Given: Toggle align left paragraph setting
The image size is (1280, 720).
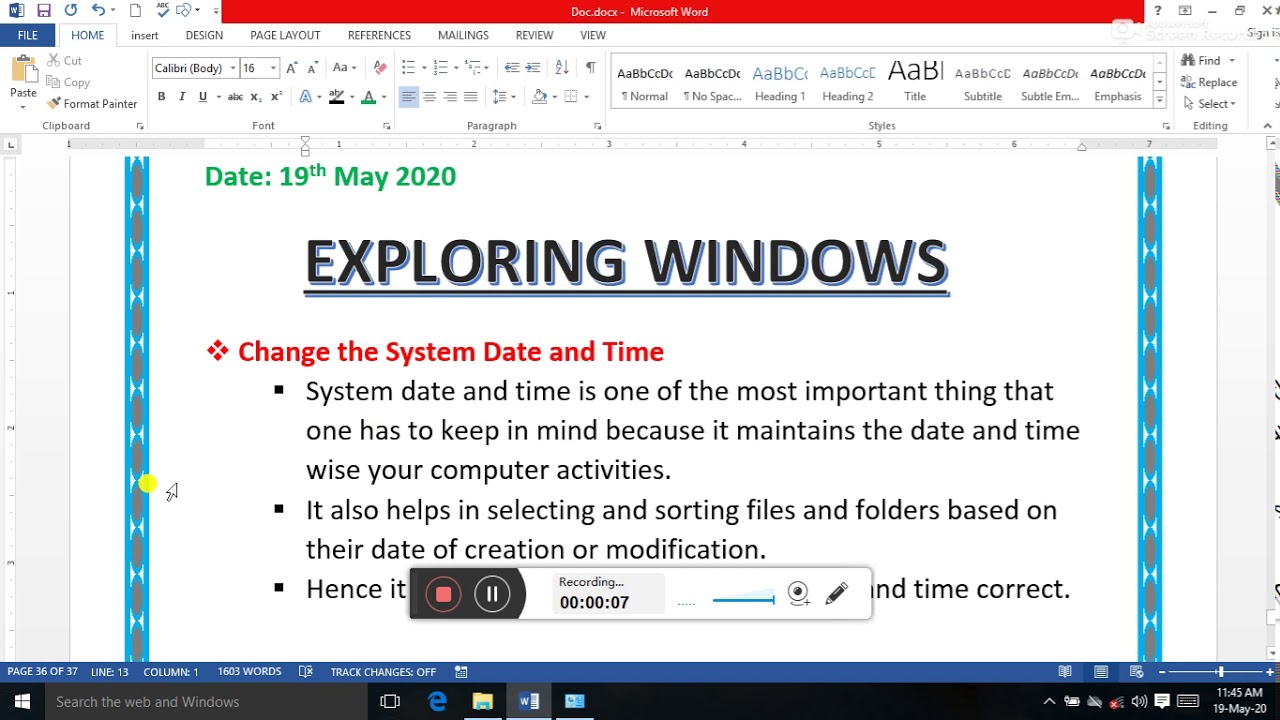Looking at the screenshot, I should pos(408,97).
